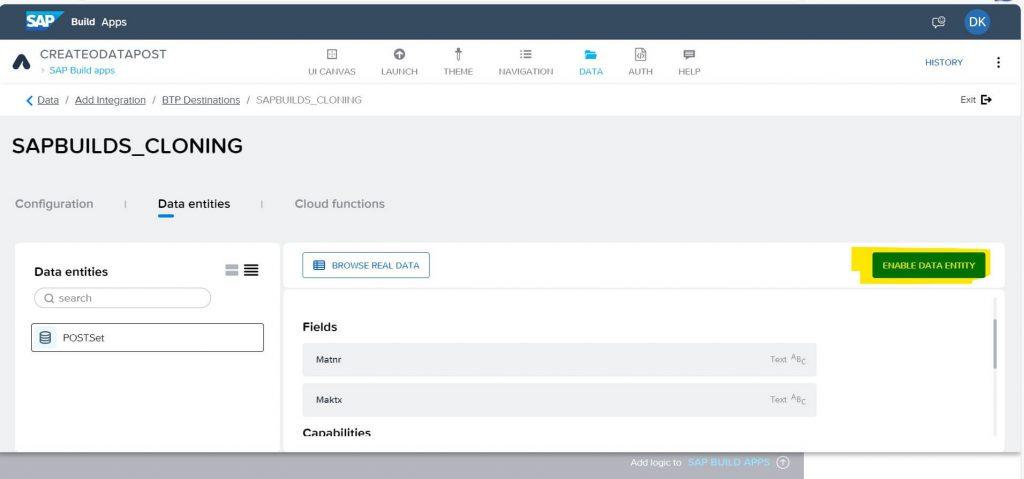The image size is (1024, 479).
Task: Open the three-dot more options menu
Action: [998, 63]
